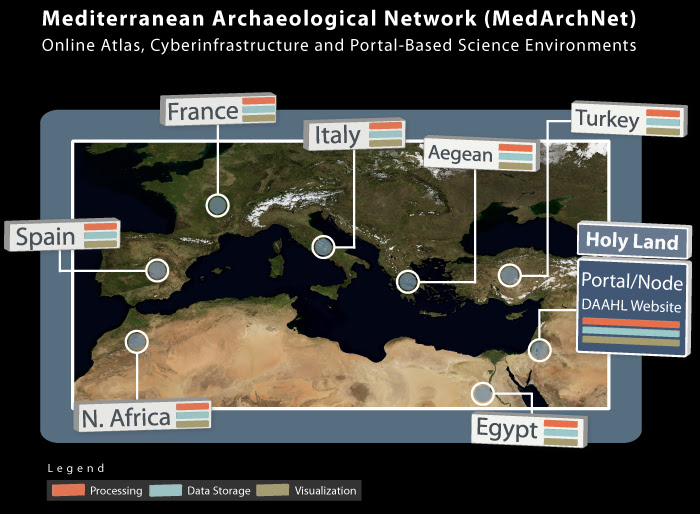Image resolution: width=700 pixels, height=514 pixels.
Task: Click the tan bar on the Turkey label
Action: [663, 131]
